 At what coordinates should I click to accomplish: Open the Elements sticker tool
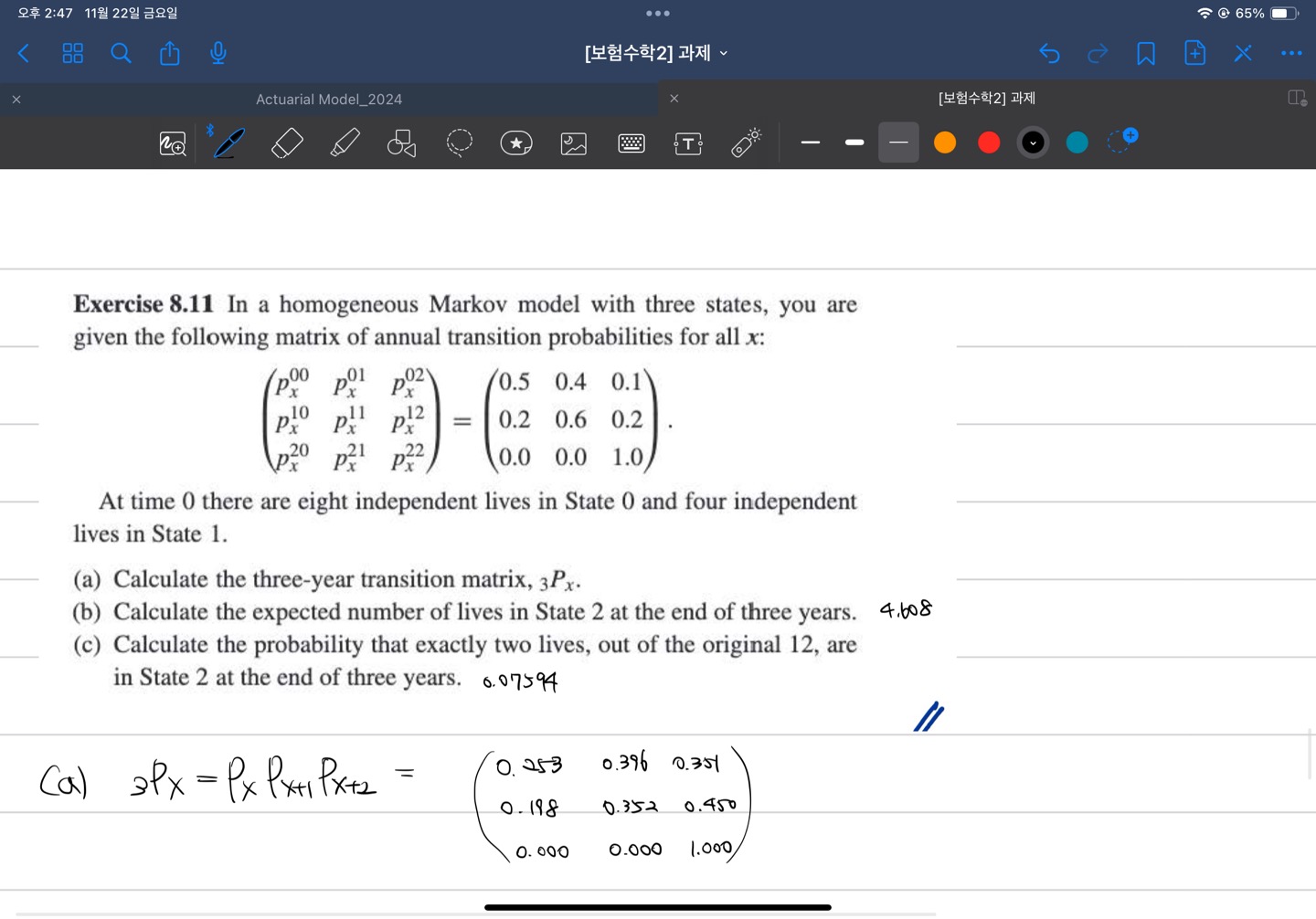click(x=516, y=143)
